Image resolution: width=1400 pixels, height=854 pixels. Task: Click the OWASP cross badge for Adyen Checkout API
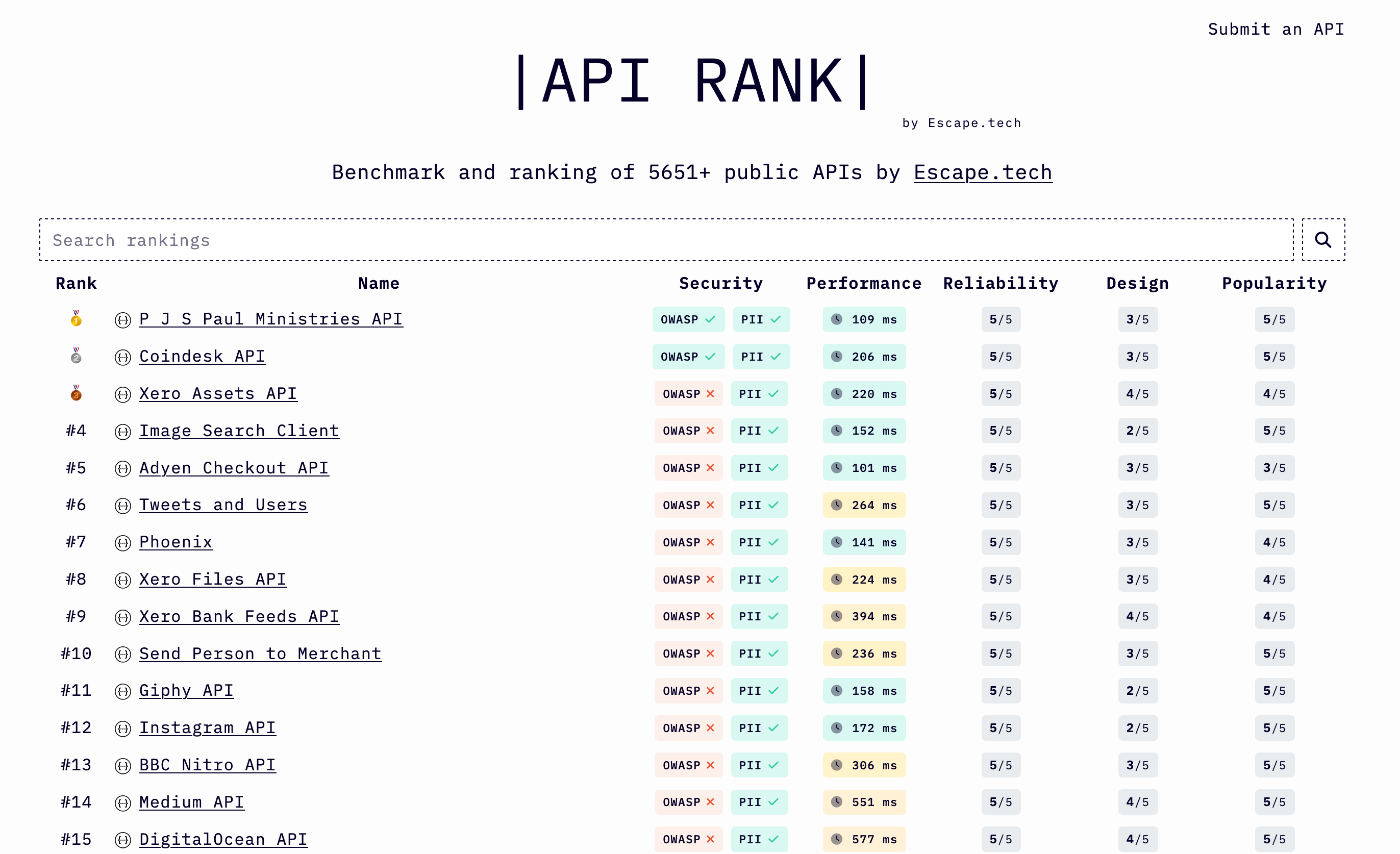[689, 468]
